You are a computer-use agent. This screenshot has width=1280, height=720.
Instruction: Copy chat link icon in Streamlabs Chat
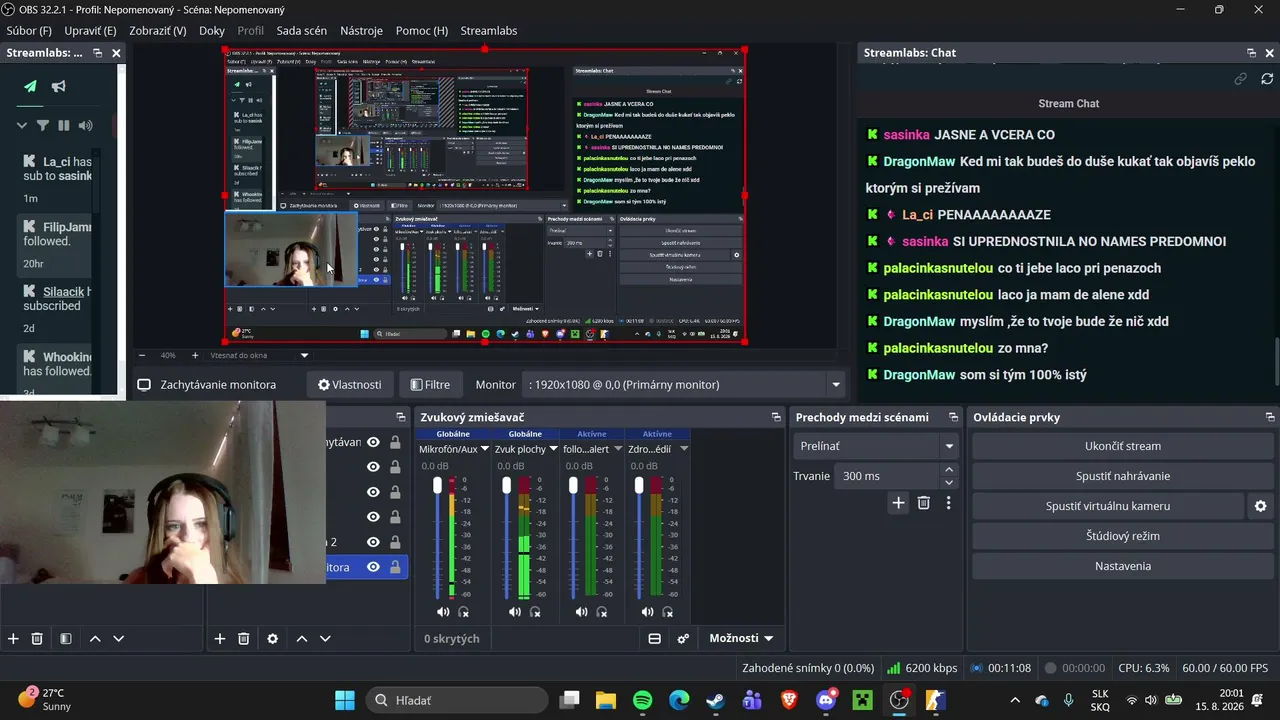[1241, 78]
